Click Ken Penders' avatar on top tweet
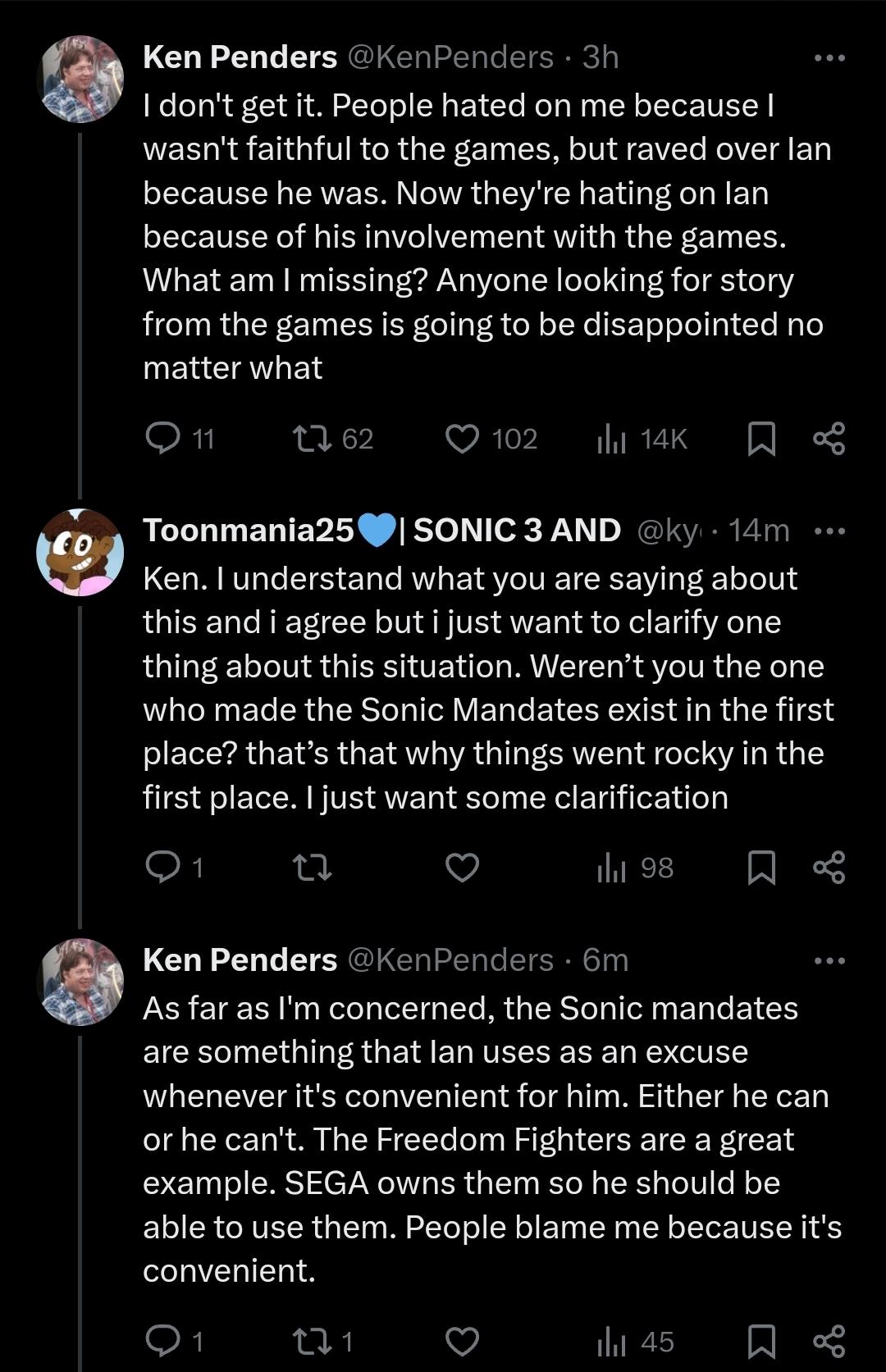886x1372 pixels. [80, 79]
